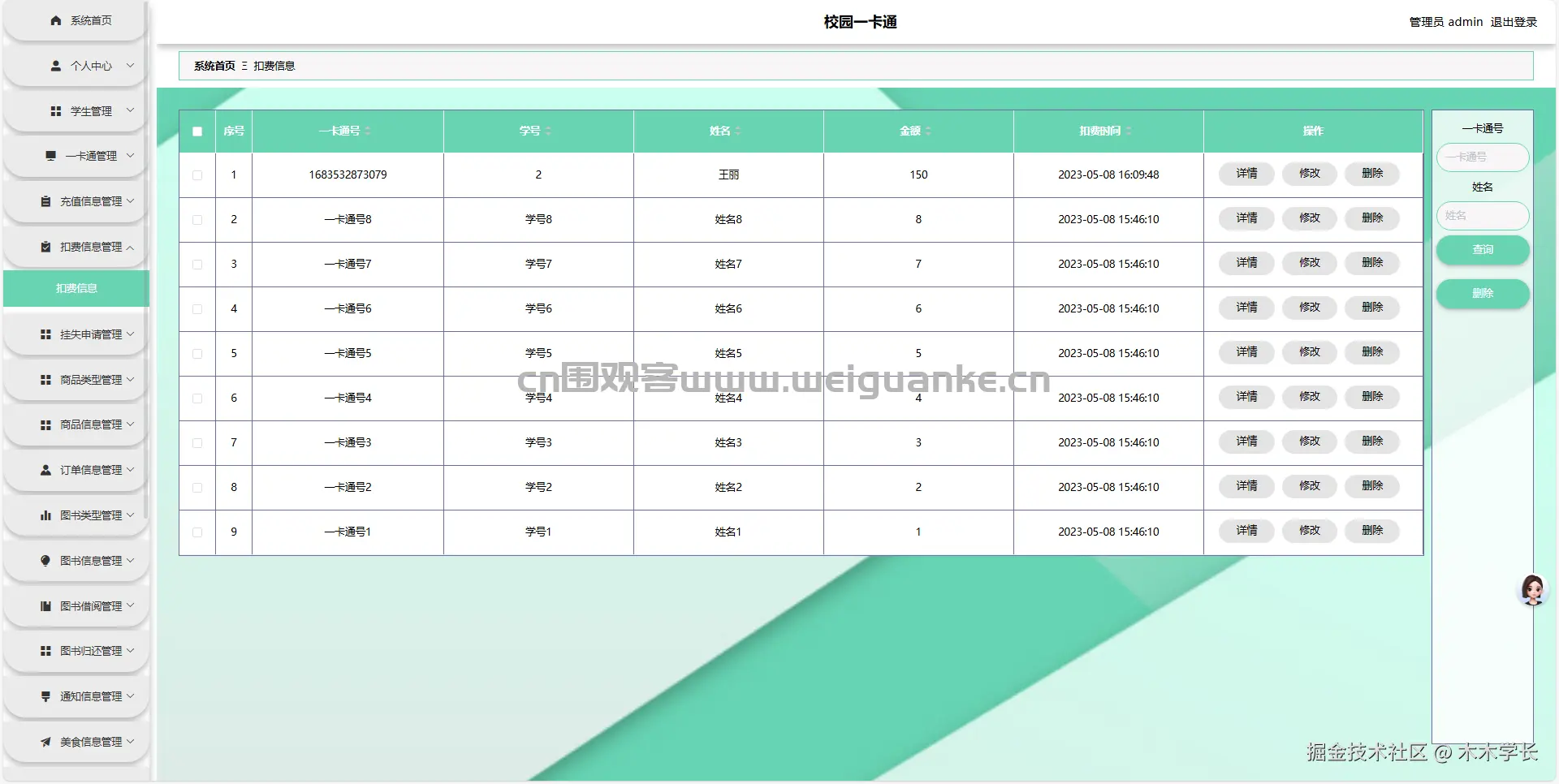Open the 学生管理 grid icon
Viewport: 1559px width, 784px height.
tap(56, 111)
